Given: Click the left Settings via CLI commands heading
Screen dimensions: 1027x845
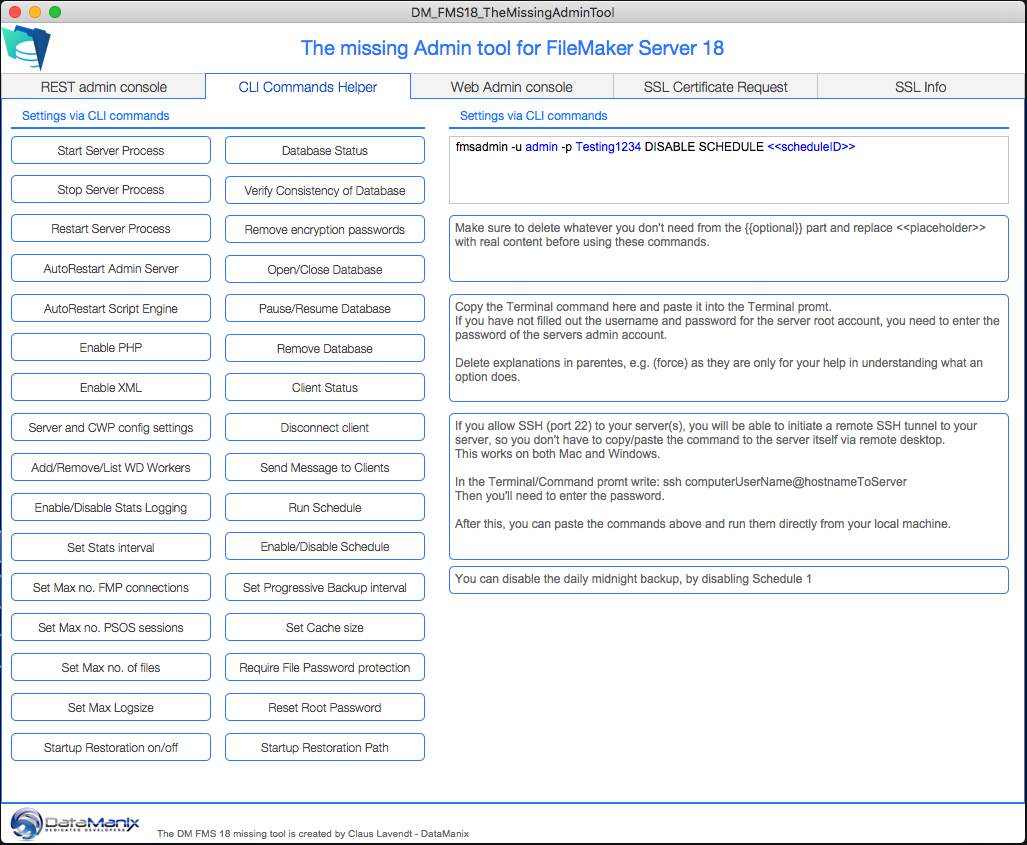Looking at the screenshot, I should 96,116.
